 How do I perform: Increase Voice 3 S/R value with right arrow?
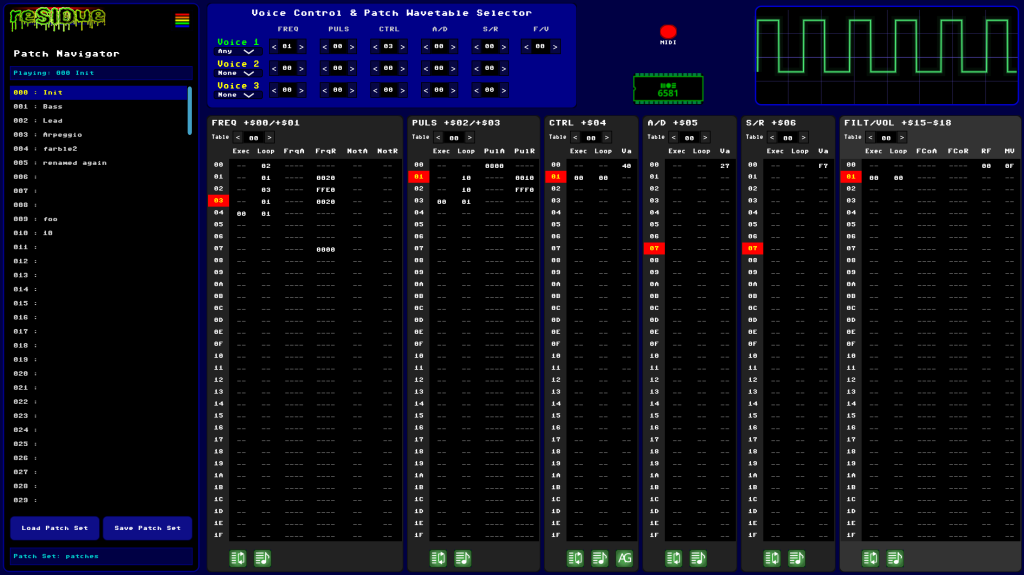click(504, 91)
